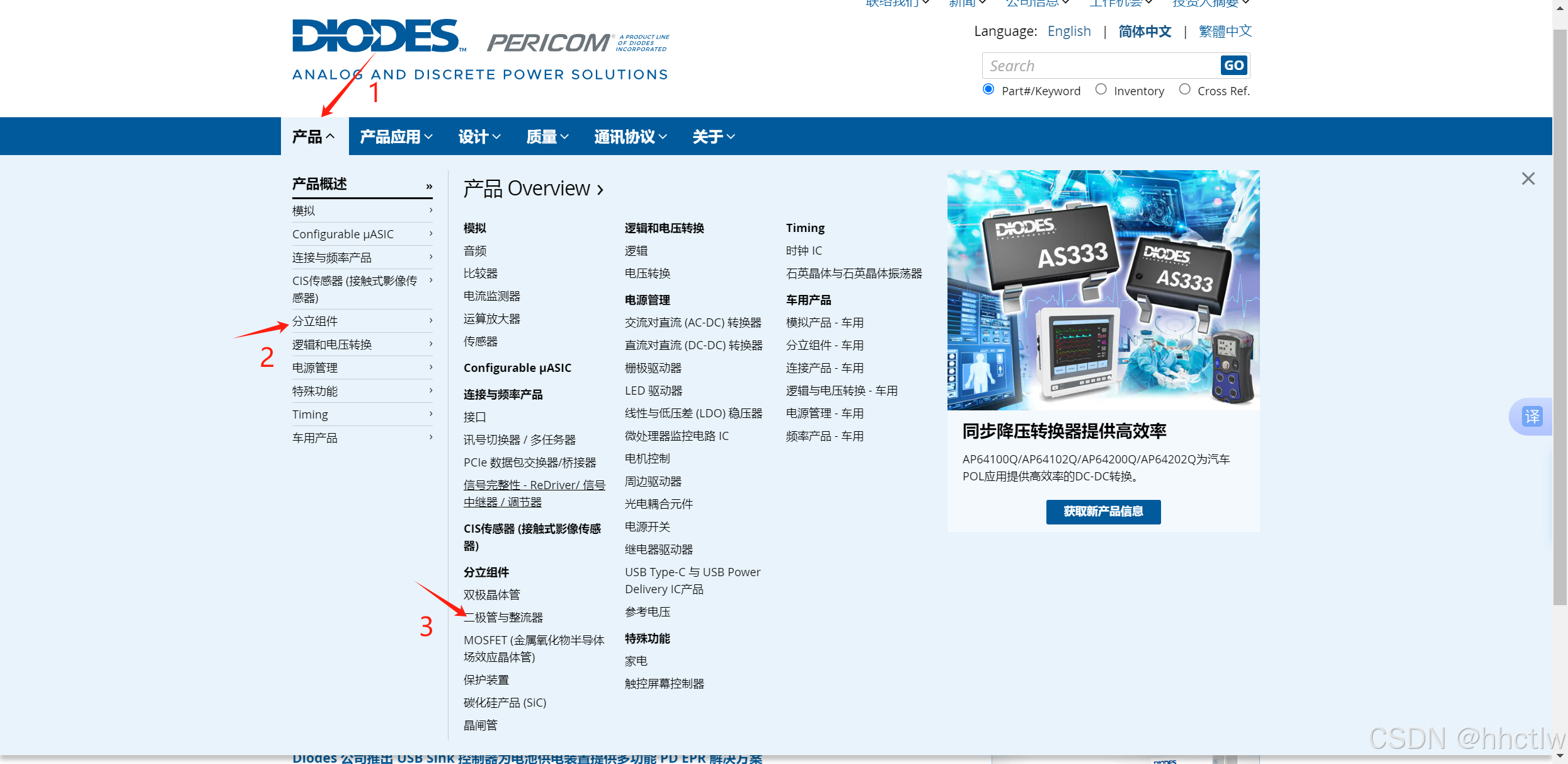Expand the CIS传感器 sidebar category
This screenshot has height=764, width=1568.
tap(362, 289)
